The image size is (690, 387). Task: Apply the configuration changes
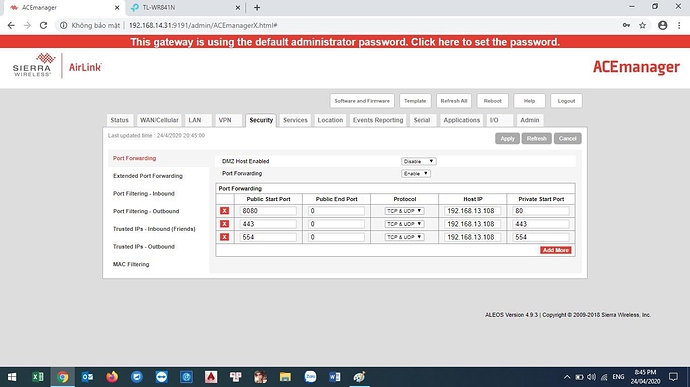(507, 139)
